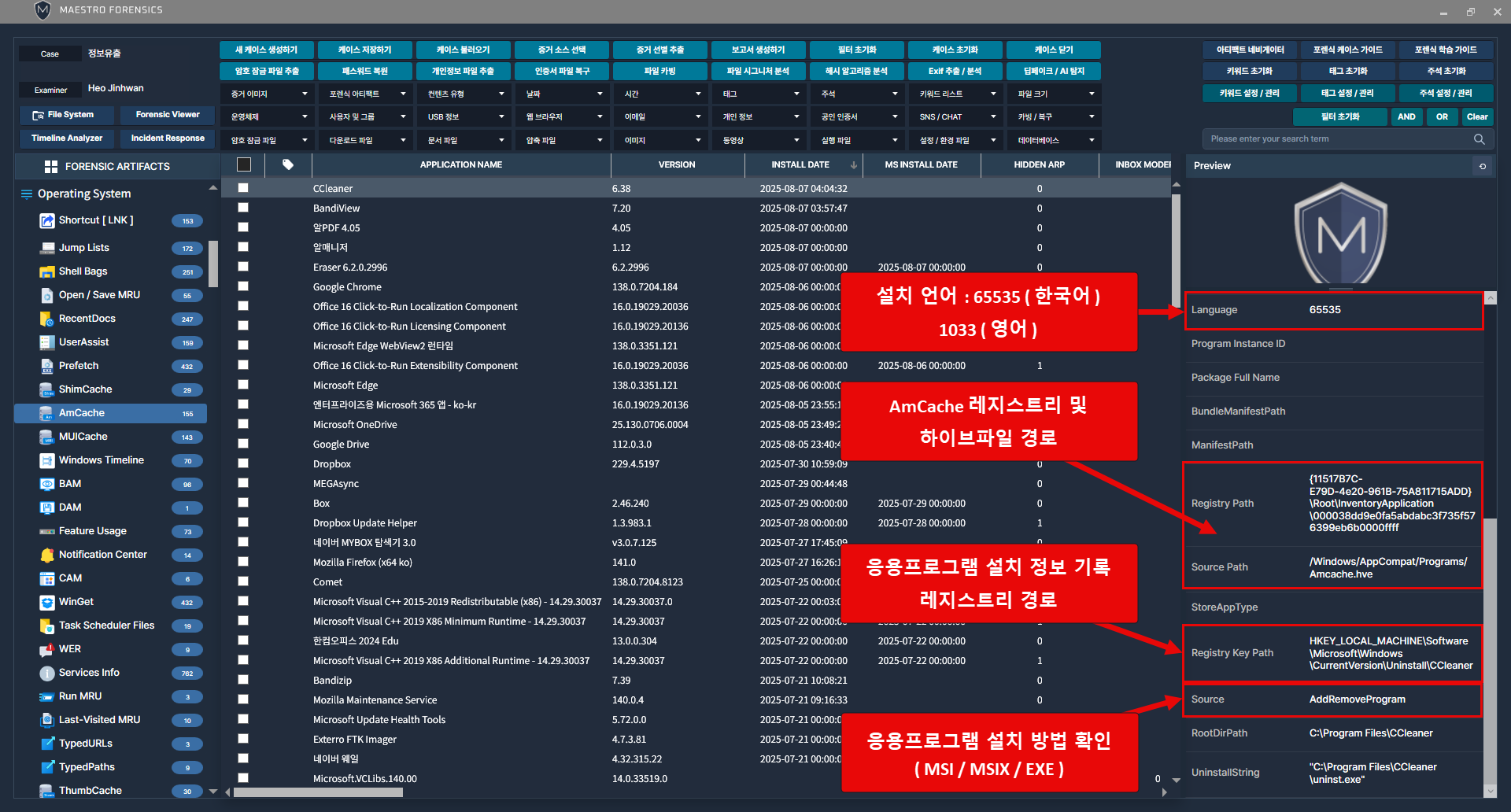Select the Jump Lists icon
1511x812 pixels.
46,248
